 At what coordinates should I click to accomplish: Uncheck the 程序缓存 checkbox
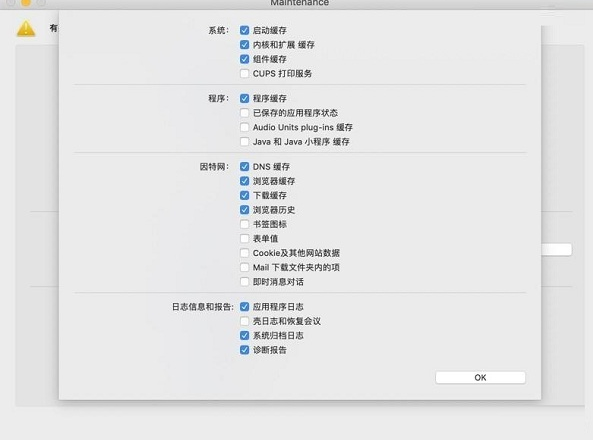(244, 98)
